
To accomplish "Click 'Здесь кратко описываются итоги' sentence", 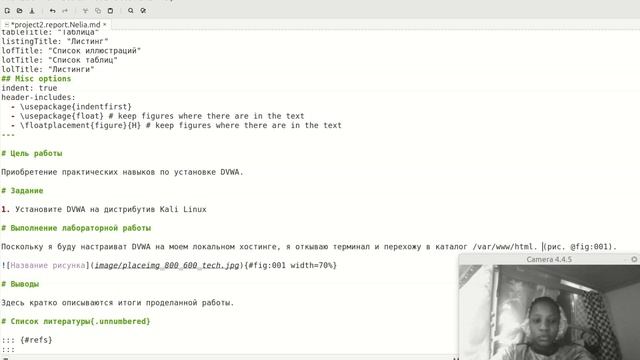I will tap(118, 302).
